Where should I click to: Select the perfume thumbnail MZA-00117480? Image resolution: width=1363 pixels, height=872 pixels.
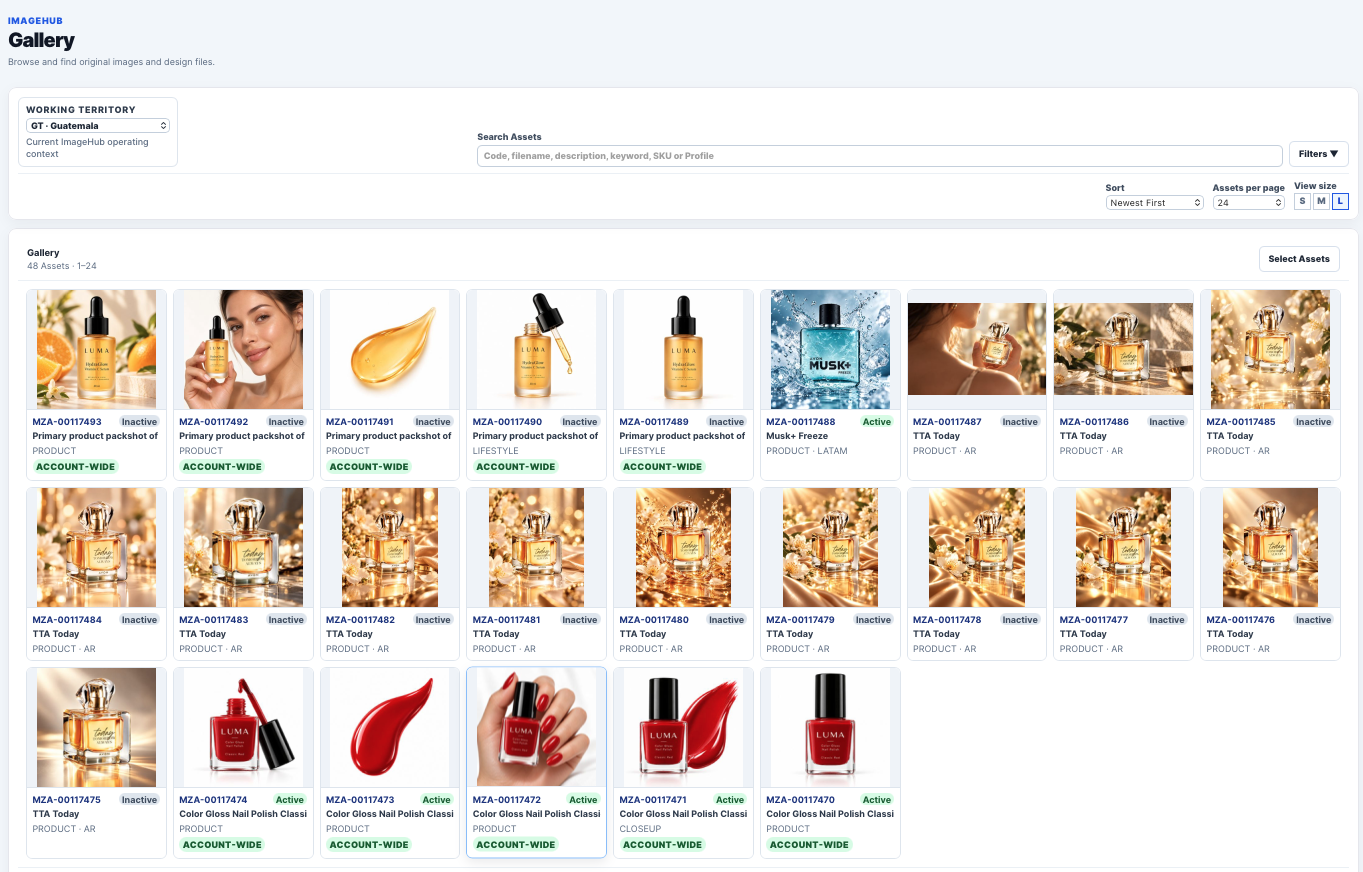pos(683,548)
